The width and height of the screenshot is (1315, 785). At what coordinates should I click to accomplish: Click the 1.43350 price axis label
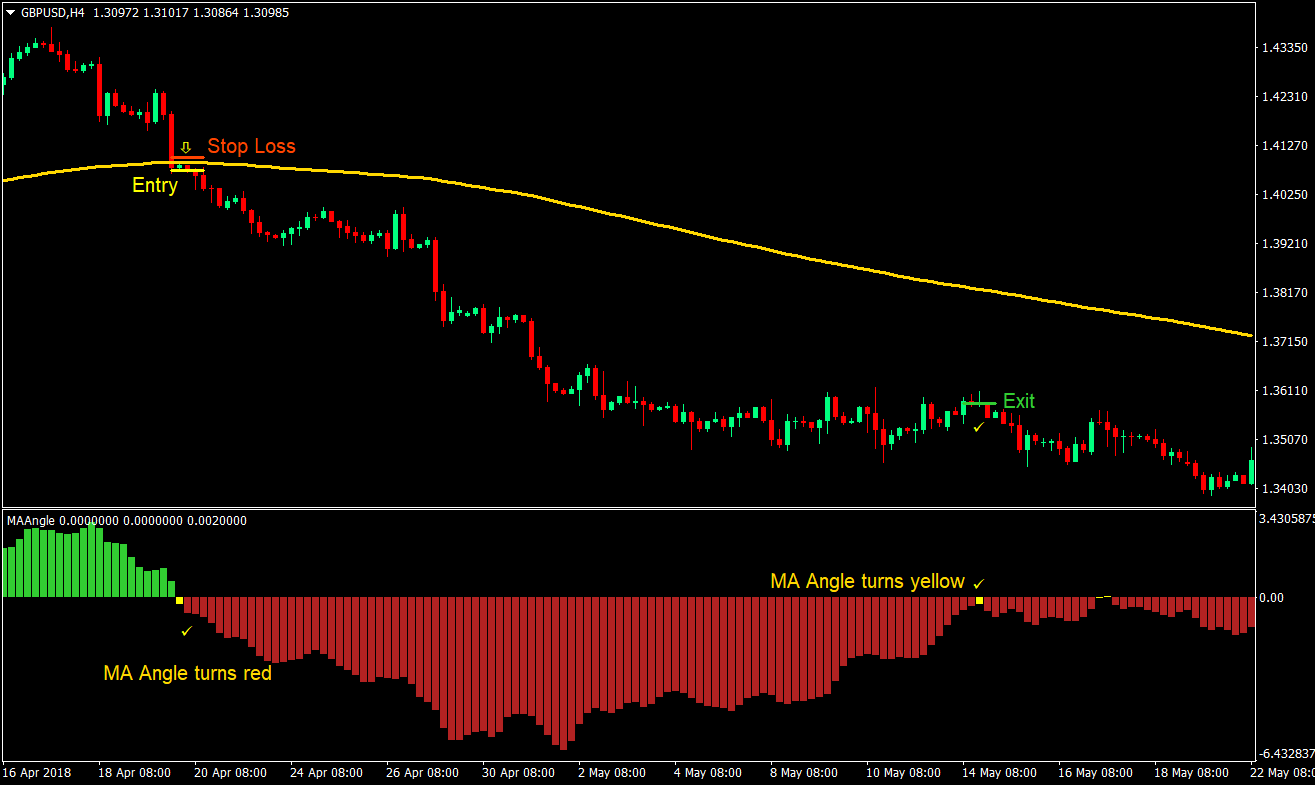pyautogui.click(x=1284, y=48)
